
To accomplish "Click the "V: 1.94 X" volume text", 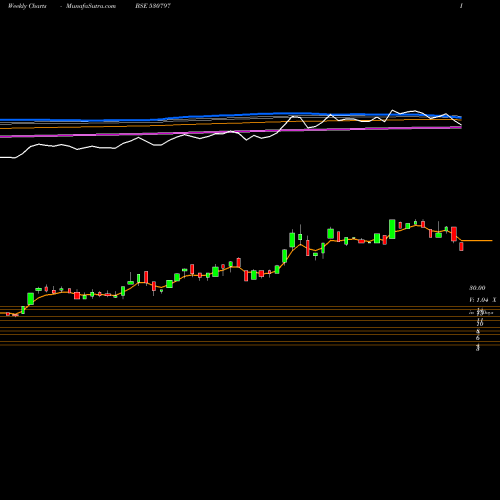I will [x=483, y=300].
